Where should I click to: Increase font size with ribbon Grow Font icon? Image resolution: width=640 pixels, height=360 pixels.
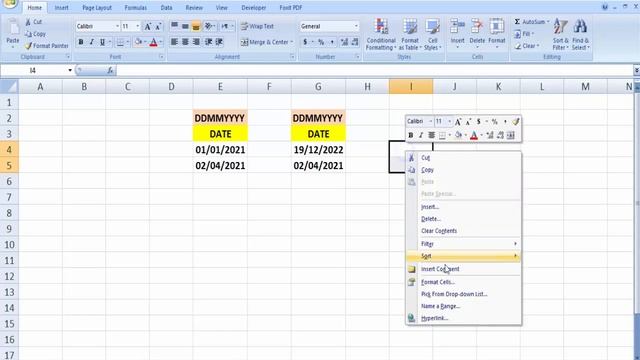(x=147, y=27)
